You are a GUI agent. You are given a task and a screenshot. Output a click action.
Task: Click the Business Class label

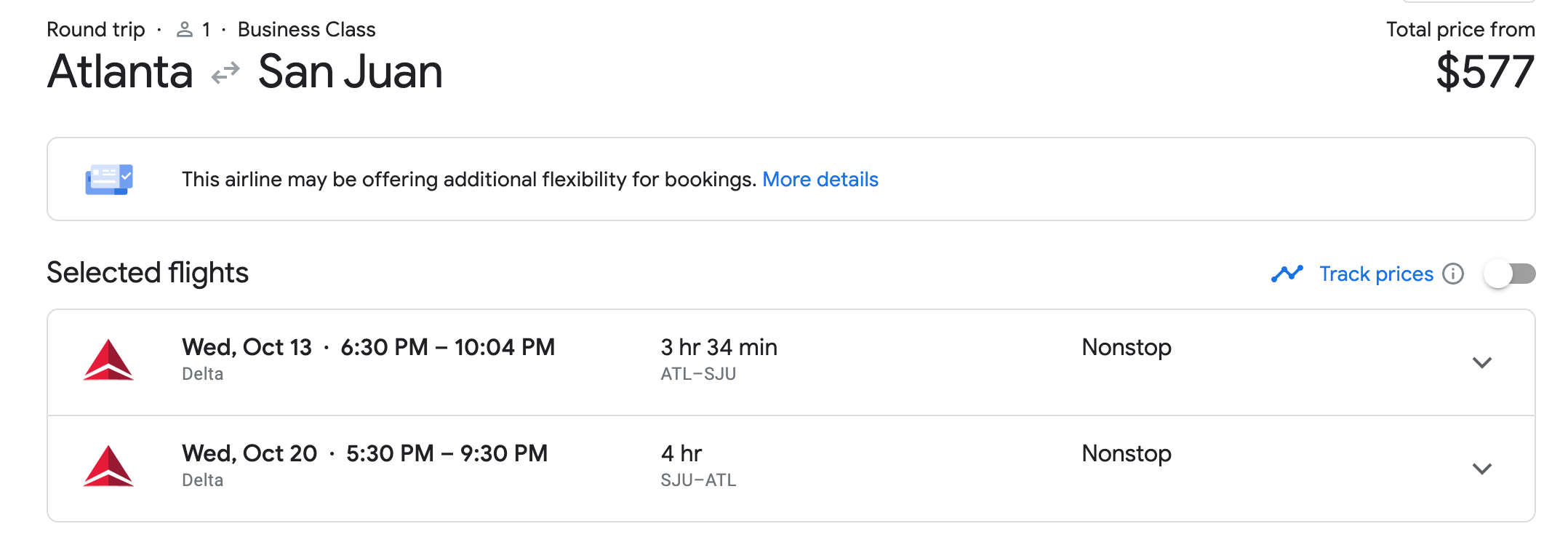(x=306, y=30)
